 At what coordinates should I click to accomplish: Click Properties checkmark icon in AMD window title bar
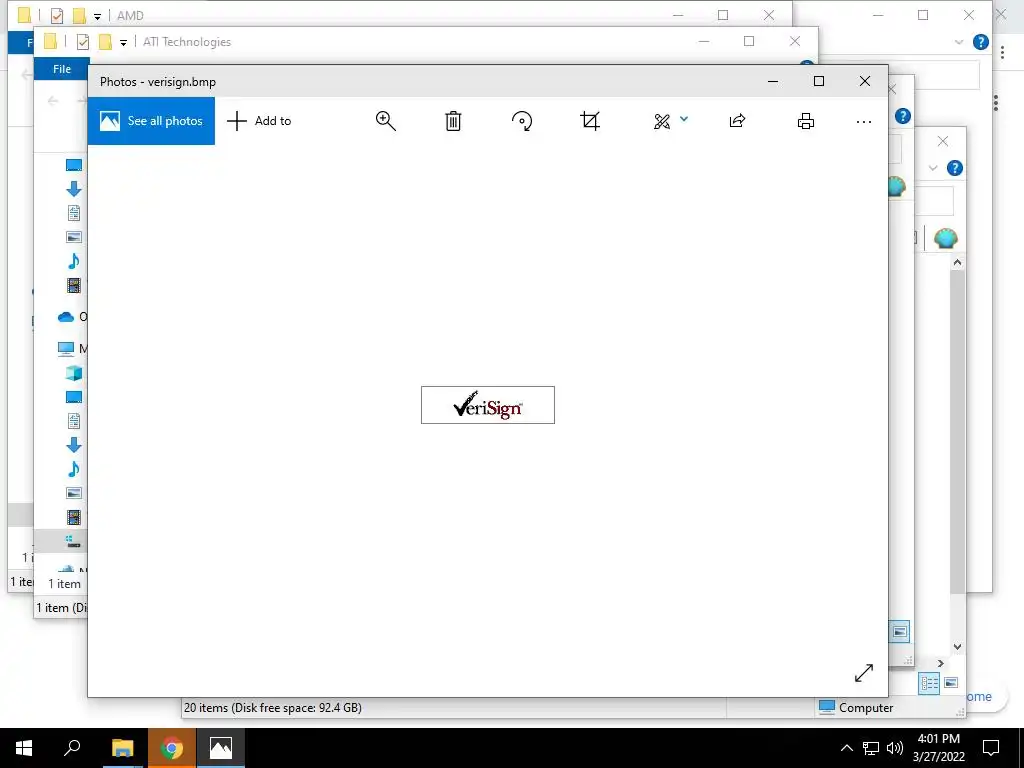tap(57, 15)
